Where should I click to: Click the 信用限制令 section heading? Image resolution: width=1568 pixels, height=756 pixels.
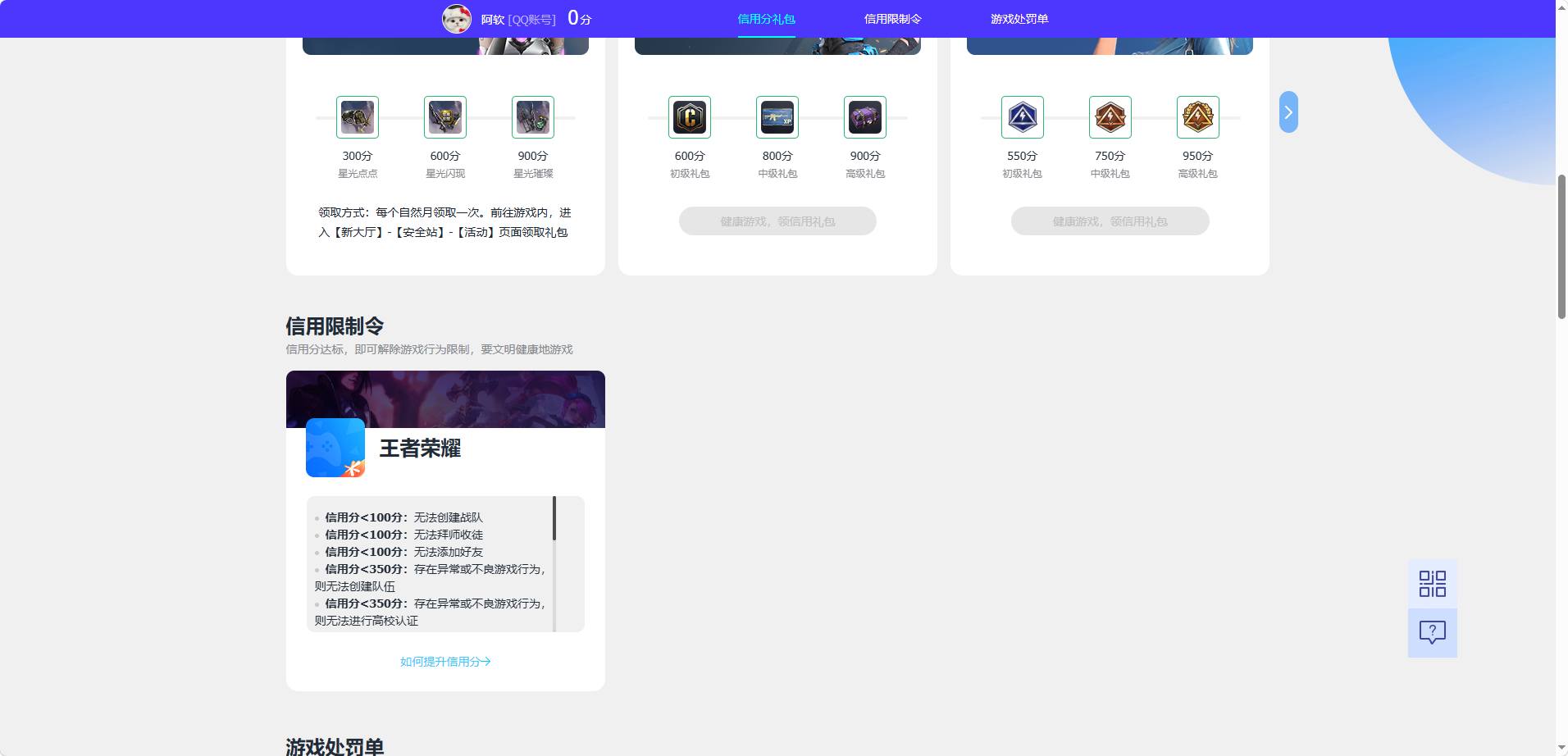(x=335, y=326)
